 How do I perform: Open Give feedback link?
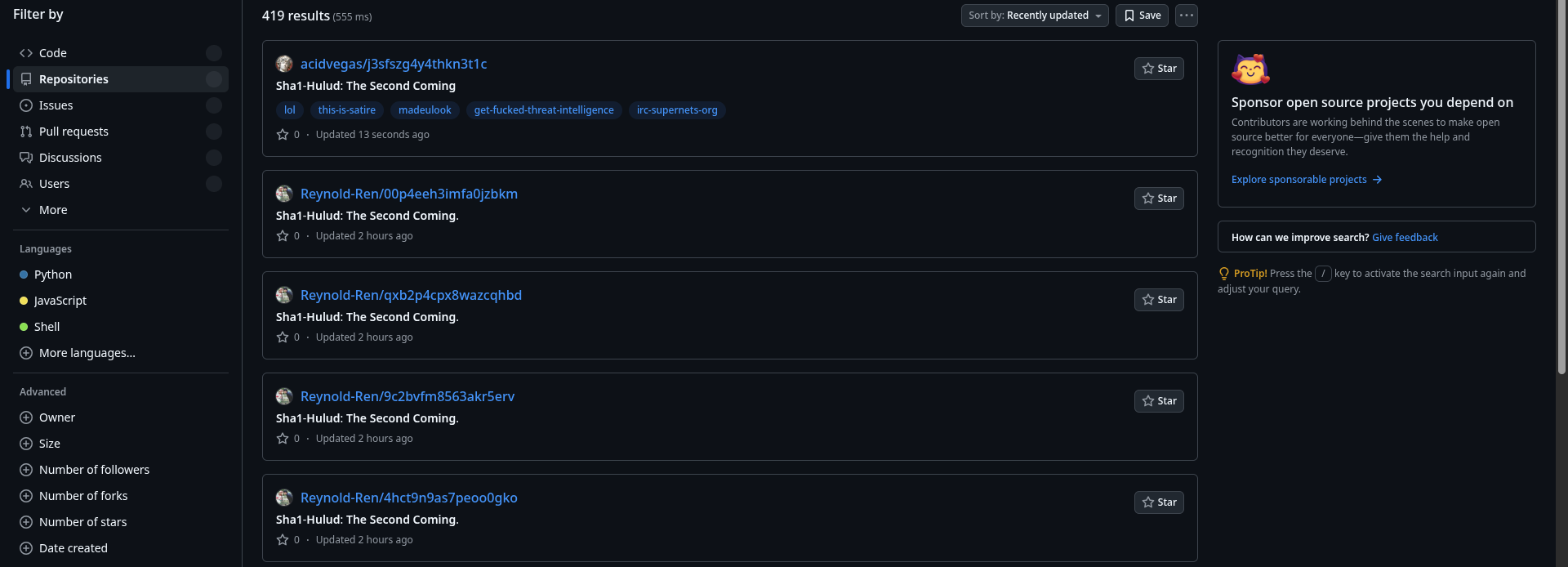click(1405, 238)
